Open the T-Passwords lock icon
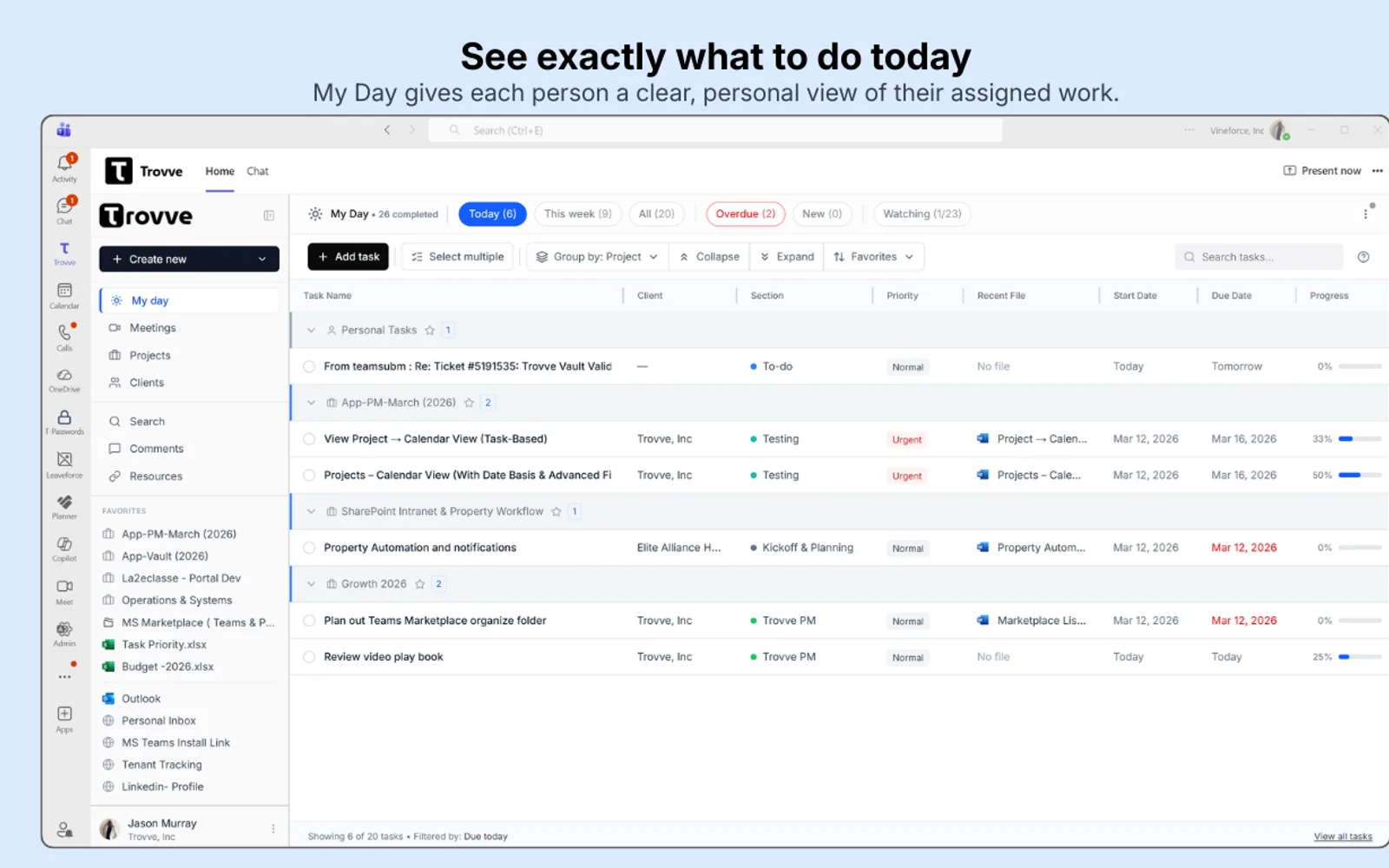The height and width of the screenshot is (868, 1389). (x=64, y=423)
